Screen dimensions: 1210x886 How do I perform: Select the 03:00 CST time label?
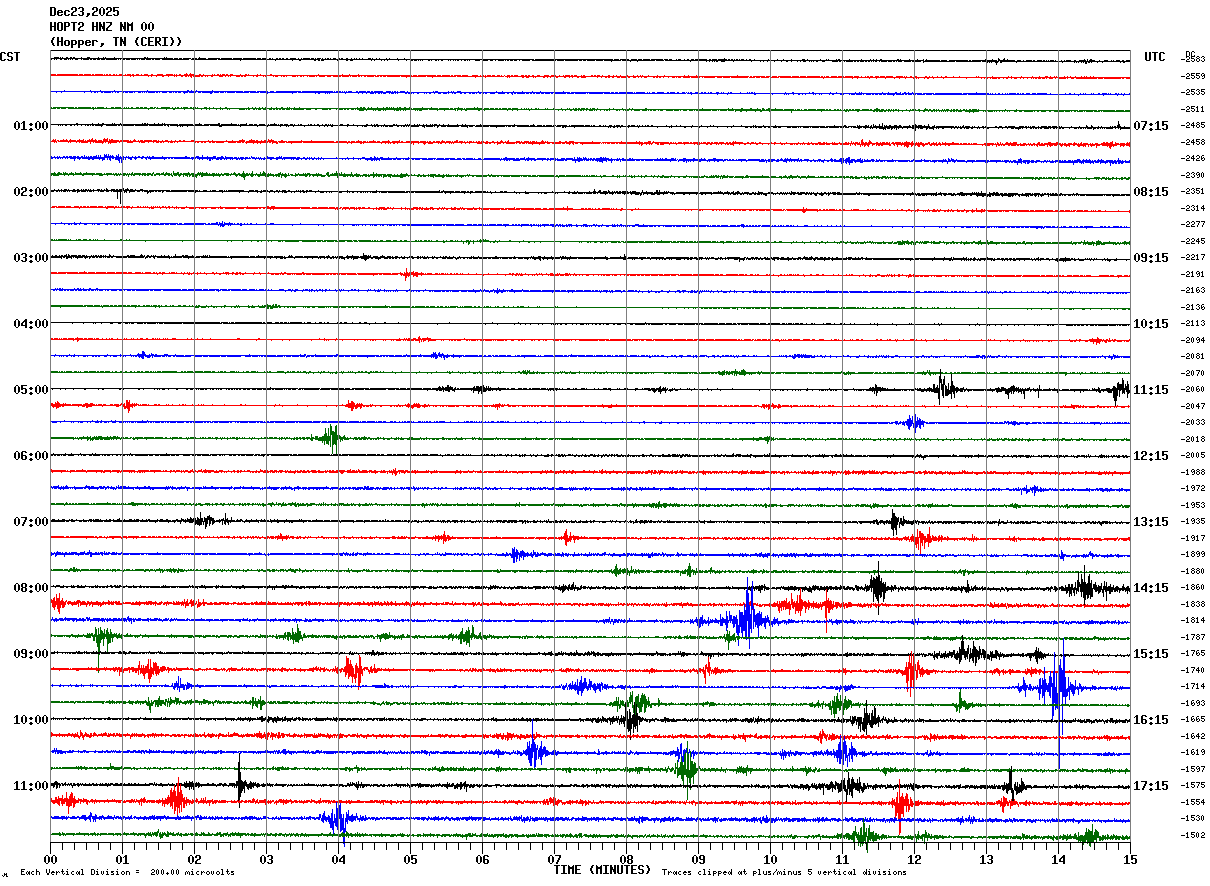31,258
